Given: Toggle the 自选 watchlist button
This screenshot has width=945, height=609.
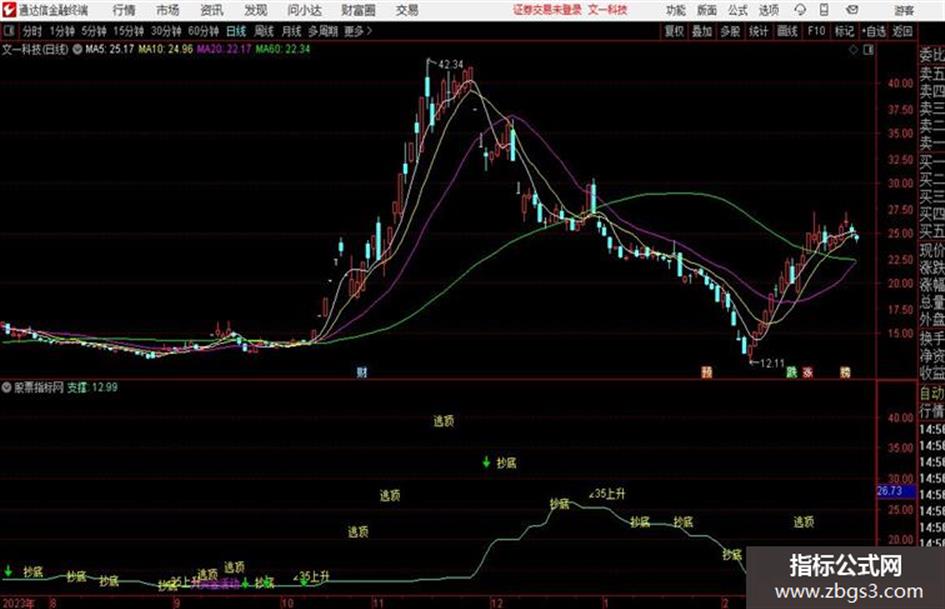Looking at the screenshot, I should [x=873, y=31].
